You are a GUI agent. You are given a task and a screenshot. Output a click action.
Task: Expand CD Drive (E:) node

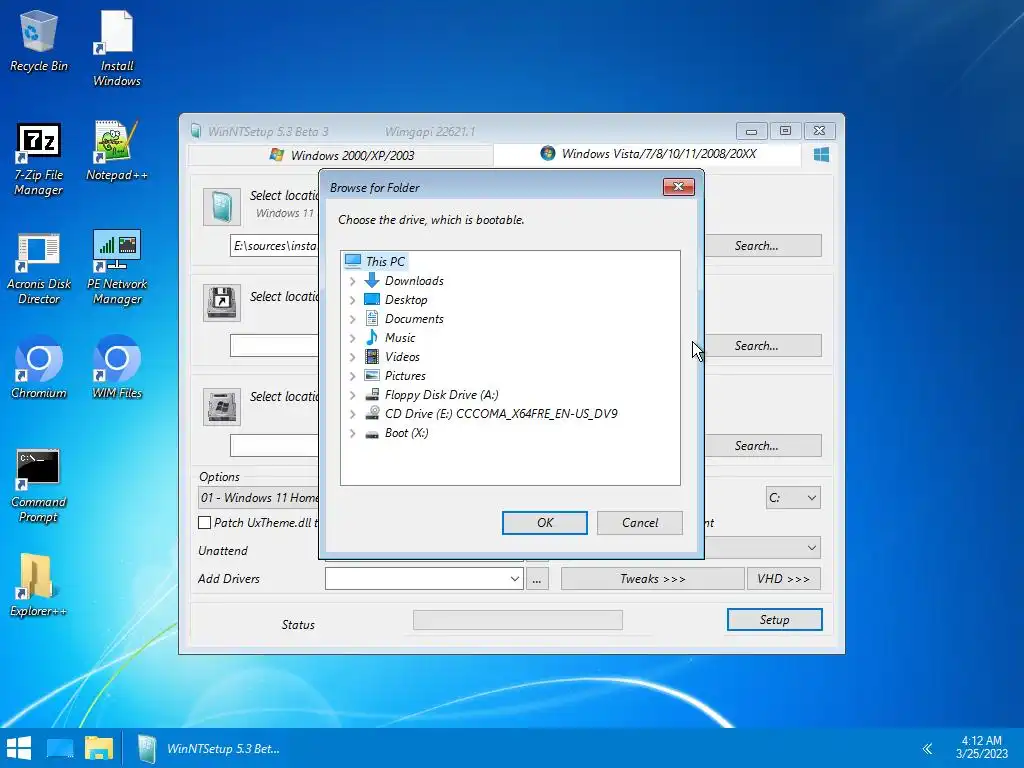(353, 413)
